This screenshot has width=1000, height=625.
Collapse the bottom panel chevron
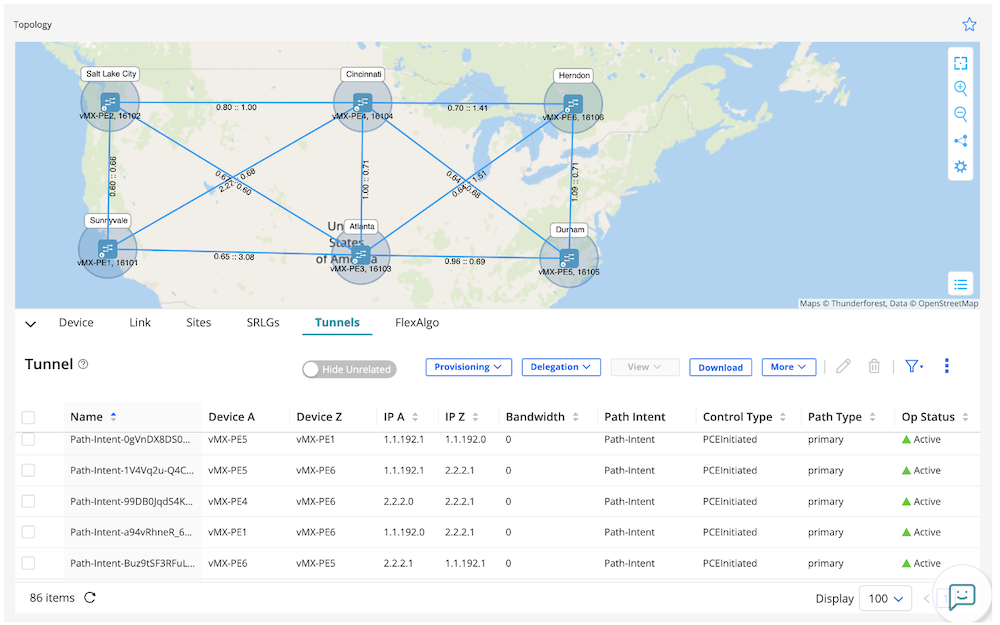[30, 323]
